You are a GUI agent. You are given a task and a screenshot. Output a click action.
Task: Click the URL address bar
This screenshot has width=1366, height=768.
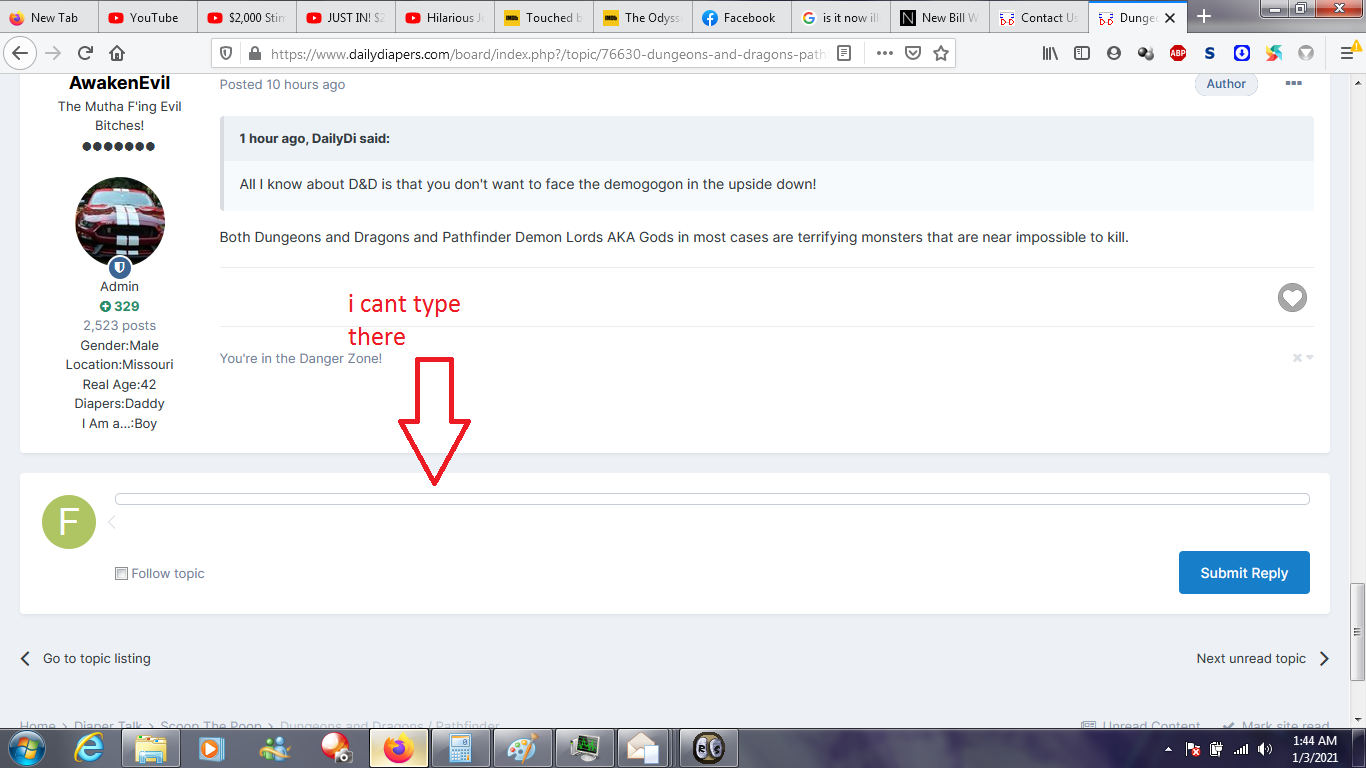click(547, 53)
